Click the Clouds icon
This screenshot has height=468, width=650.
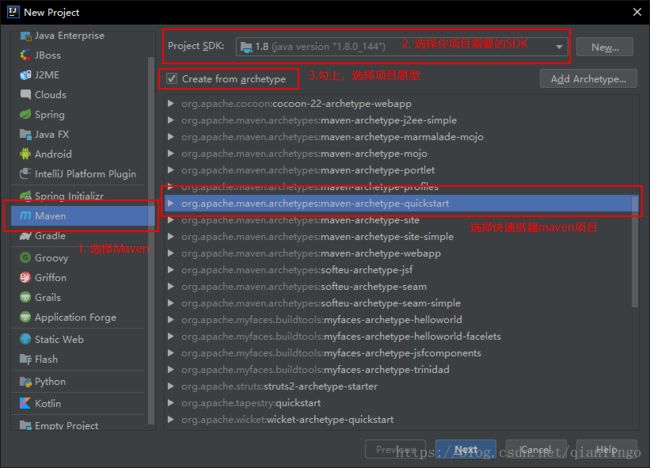(x=25, y=95)
